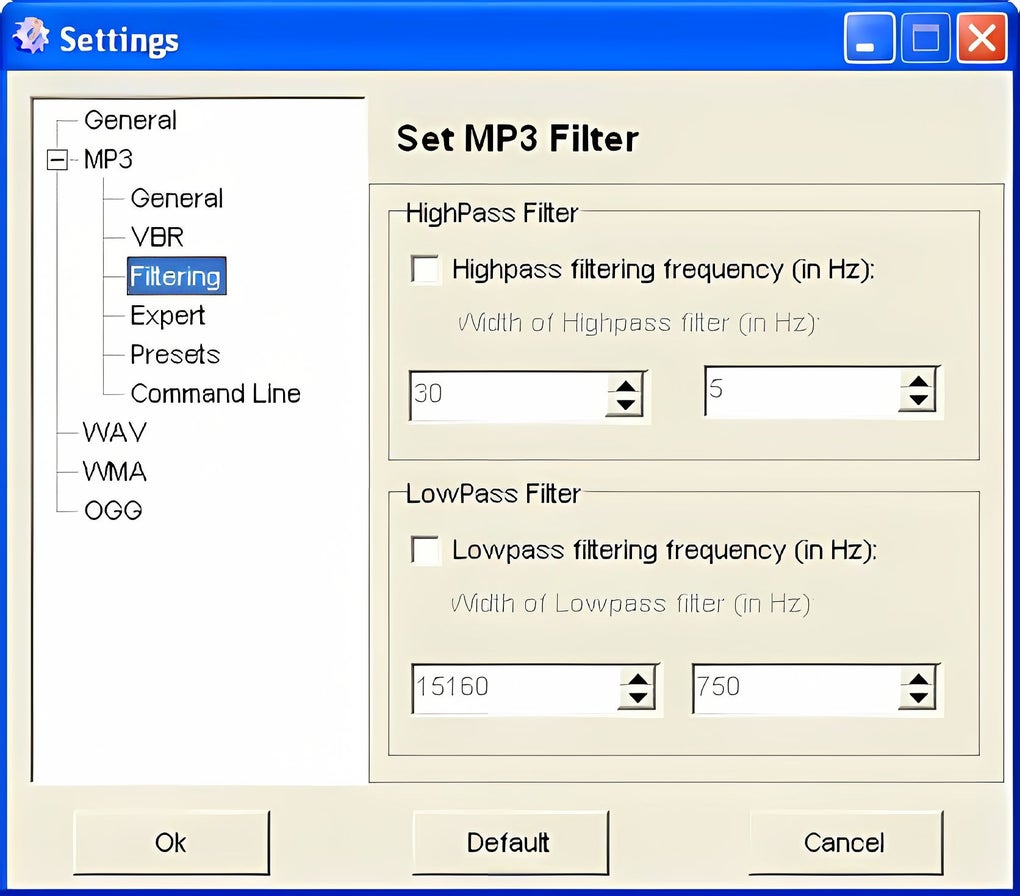Image resolution: width=1020 pixels, height=896 pixels.
Task: Click the highpass frequency field showing 30
Action: pyautogui.click(x=509, y=395)
